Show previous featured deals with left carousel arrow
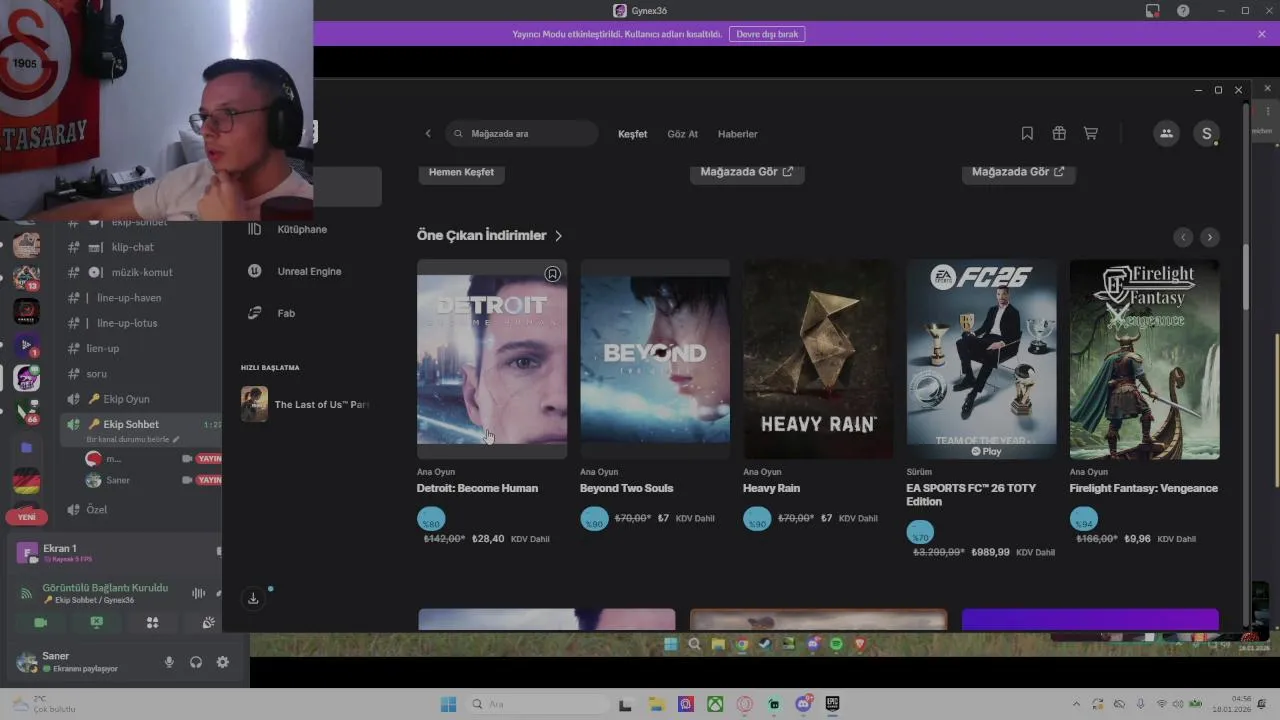This screenshot has width=1280, height=720. point(1184,237)
